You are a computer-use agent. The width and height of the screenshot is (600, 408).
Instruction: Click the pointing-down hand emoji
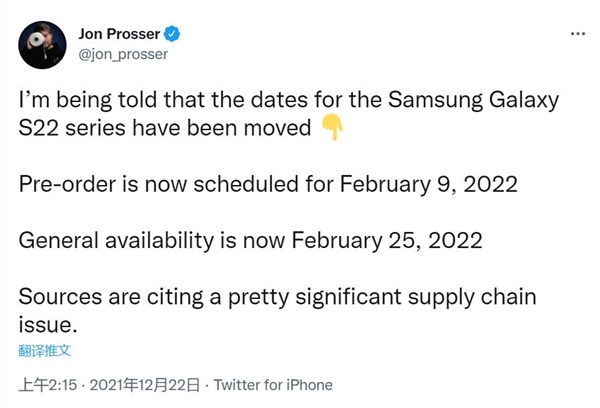pos(333,129)
